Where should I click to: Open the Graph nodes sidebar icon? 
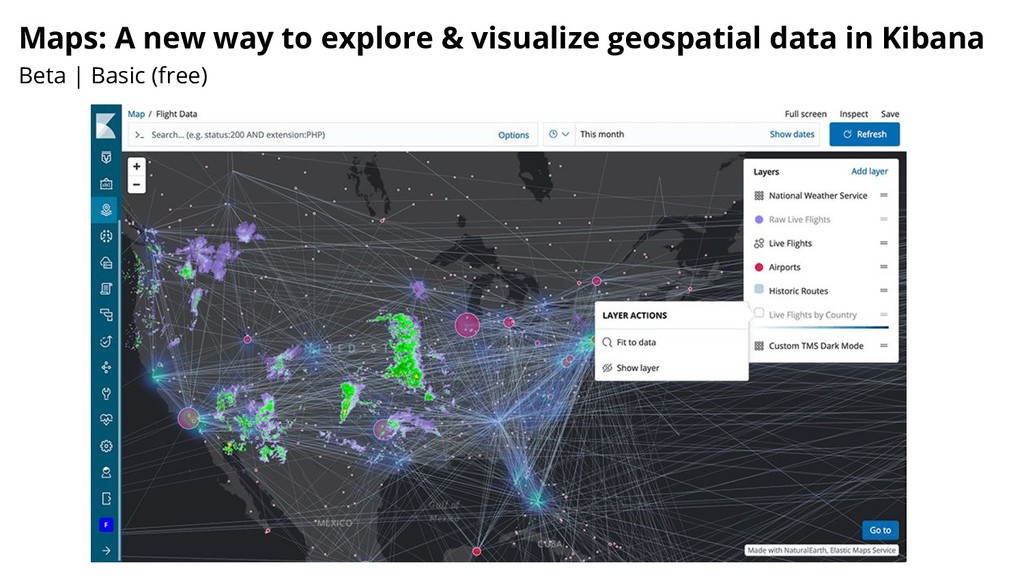click(x=106, y=367)
